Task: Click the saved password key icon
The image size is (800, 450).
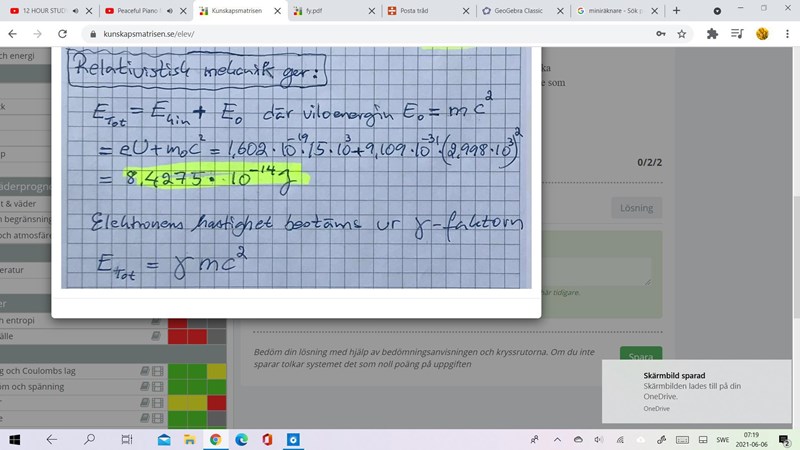Action: click(x=659, y=33)
